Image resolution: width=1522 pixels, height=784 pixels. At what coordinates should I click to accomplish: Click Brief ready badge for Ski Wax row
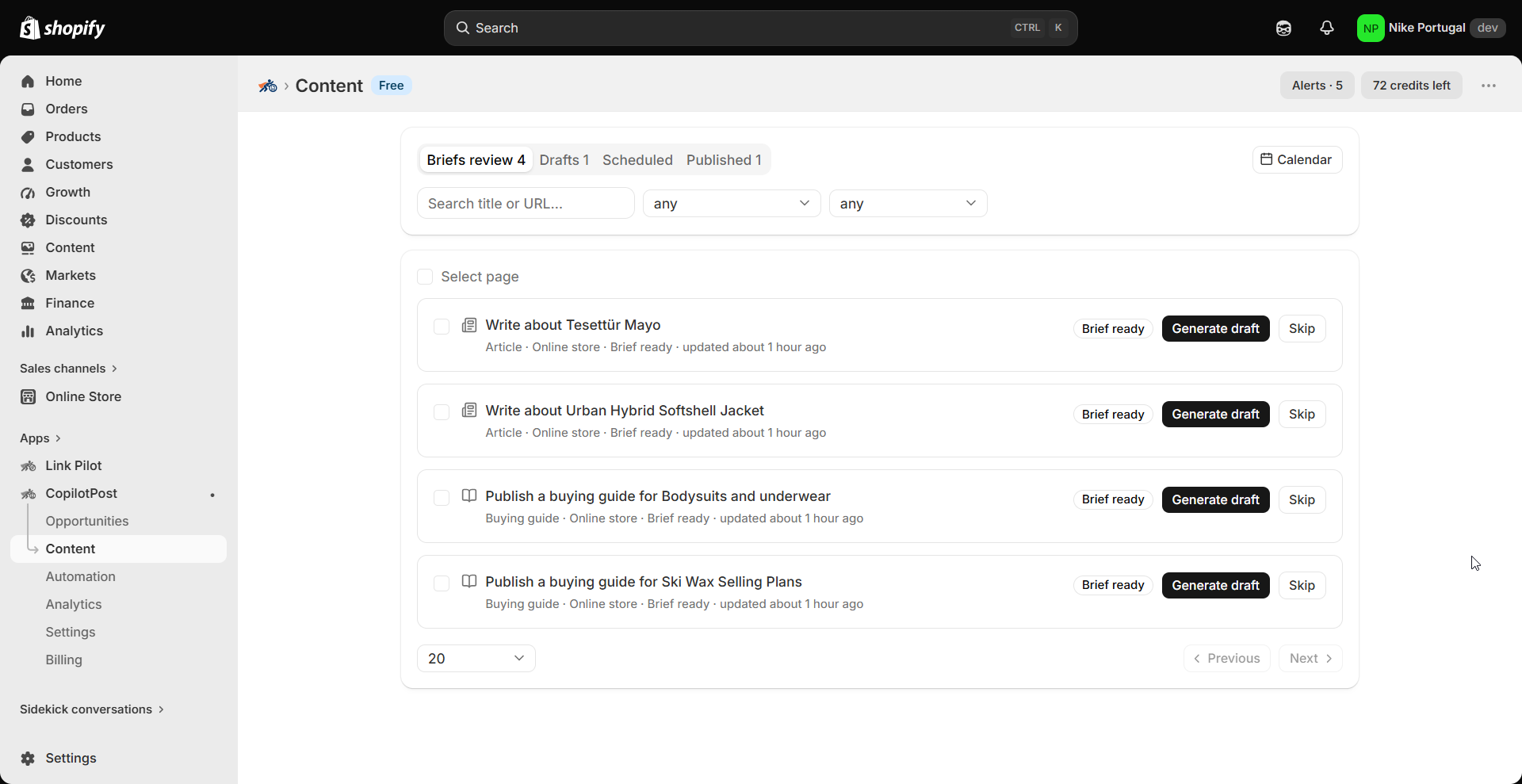1113,585
